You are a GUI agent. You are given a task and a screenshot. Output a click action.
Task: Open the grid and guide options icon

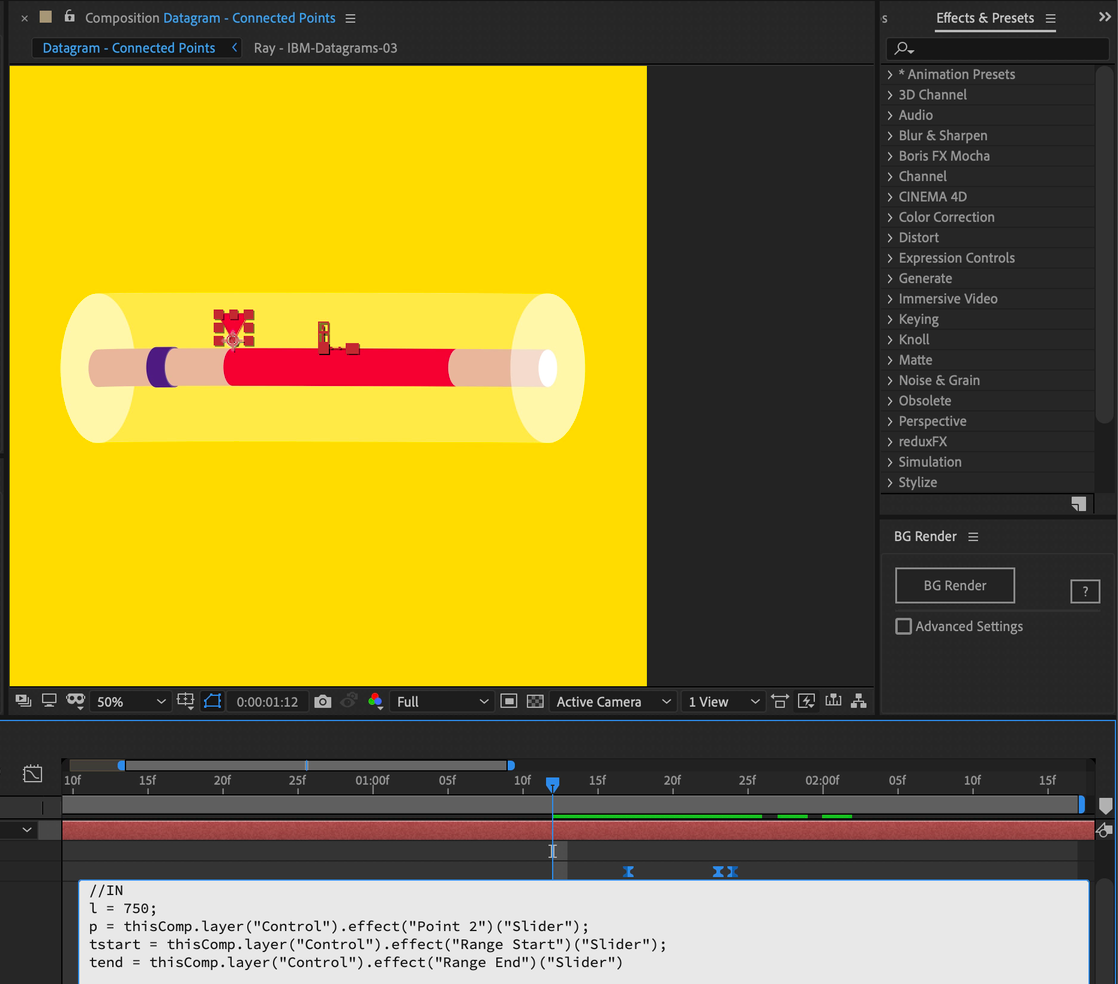click(x=185, y=701)
